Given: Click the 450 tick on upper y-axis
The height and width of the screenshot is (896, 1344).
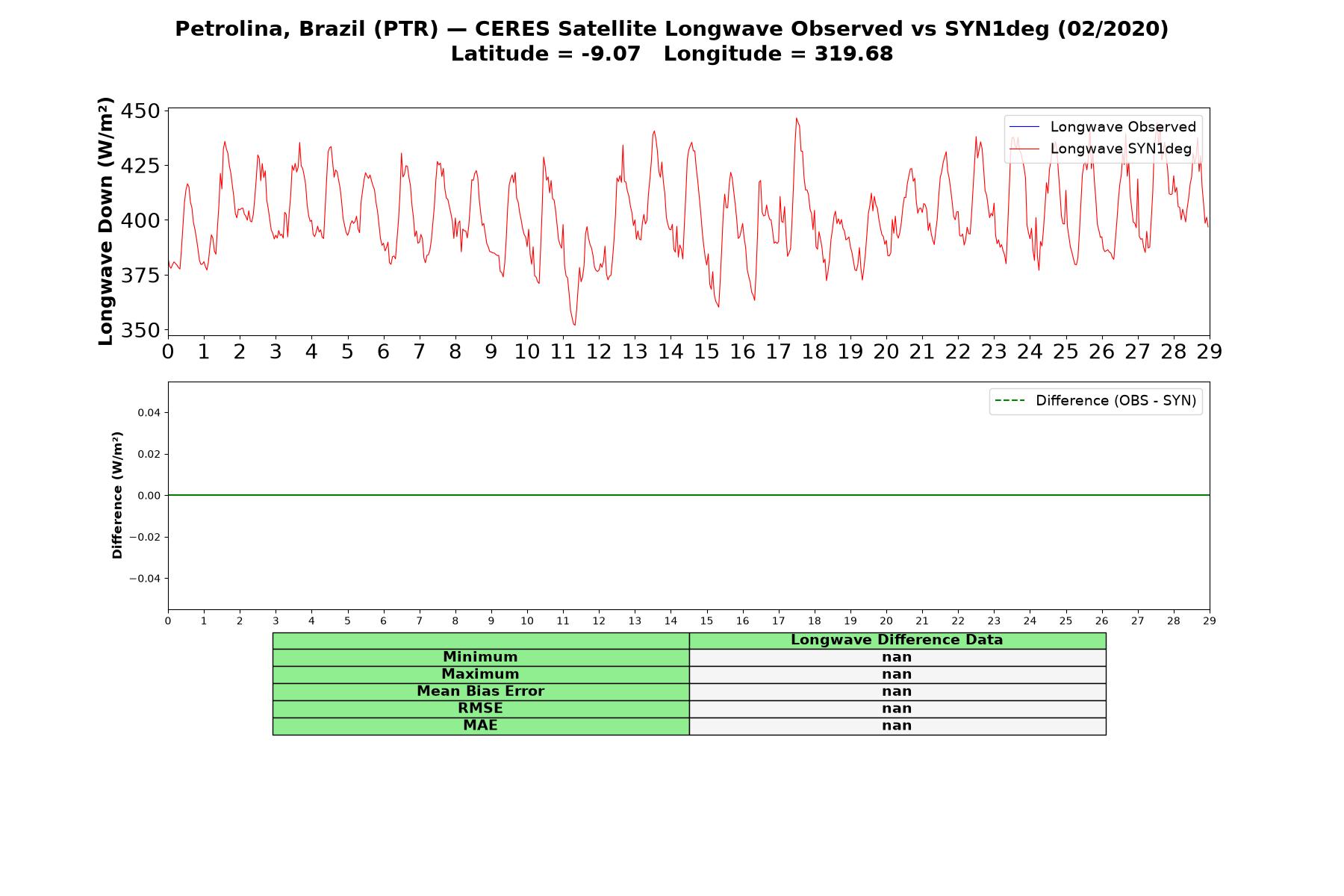Looking at the screenshot, I should point(140,111).
